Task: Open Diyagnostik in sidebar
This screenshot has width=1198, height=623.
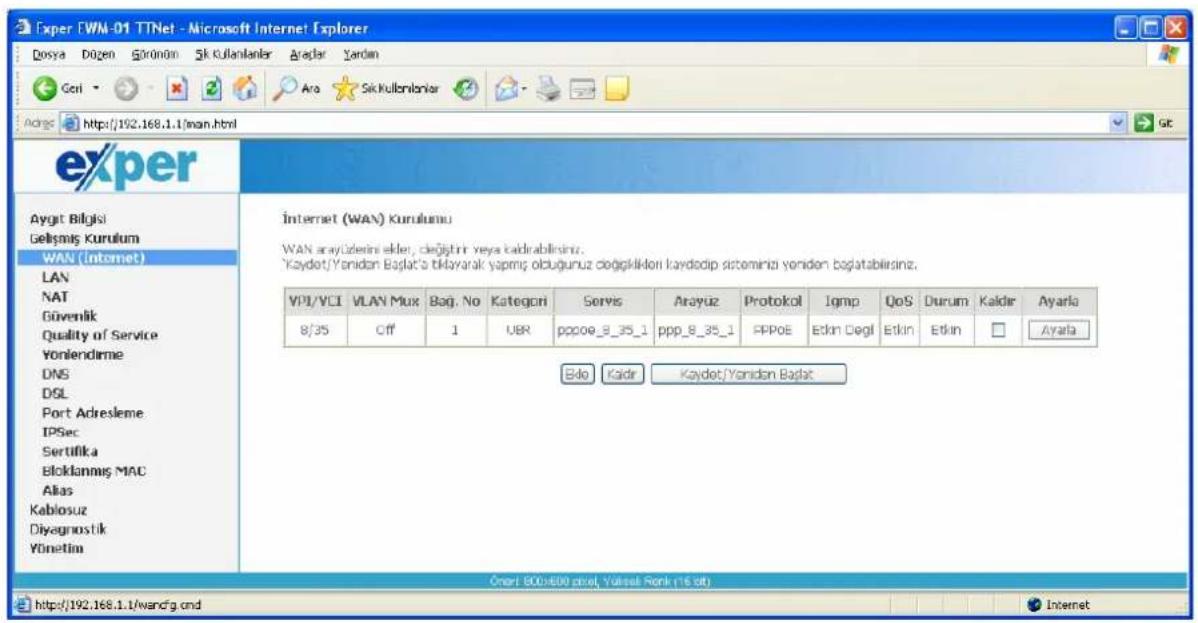Action: 68,529
